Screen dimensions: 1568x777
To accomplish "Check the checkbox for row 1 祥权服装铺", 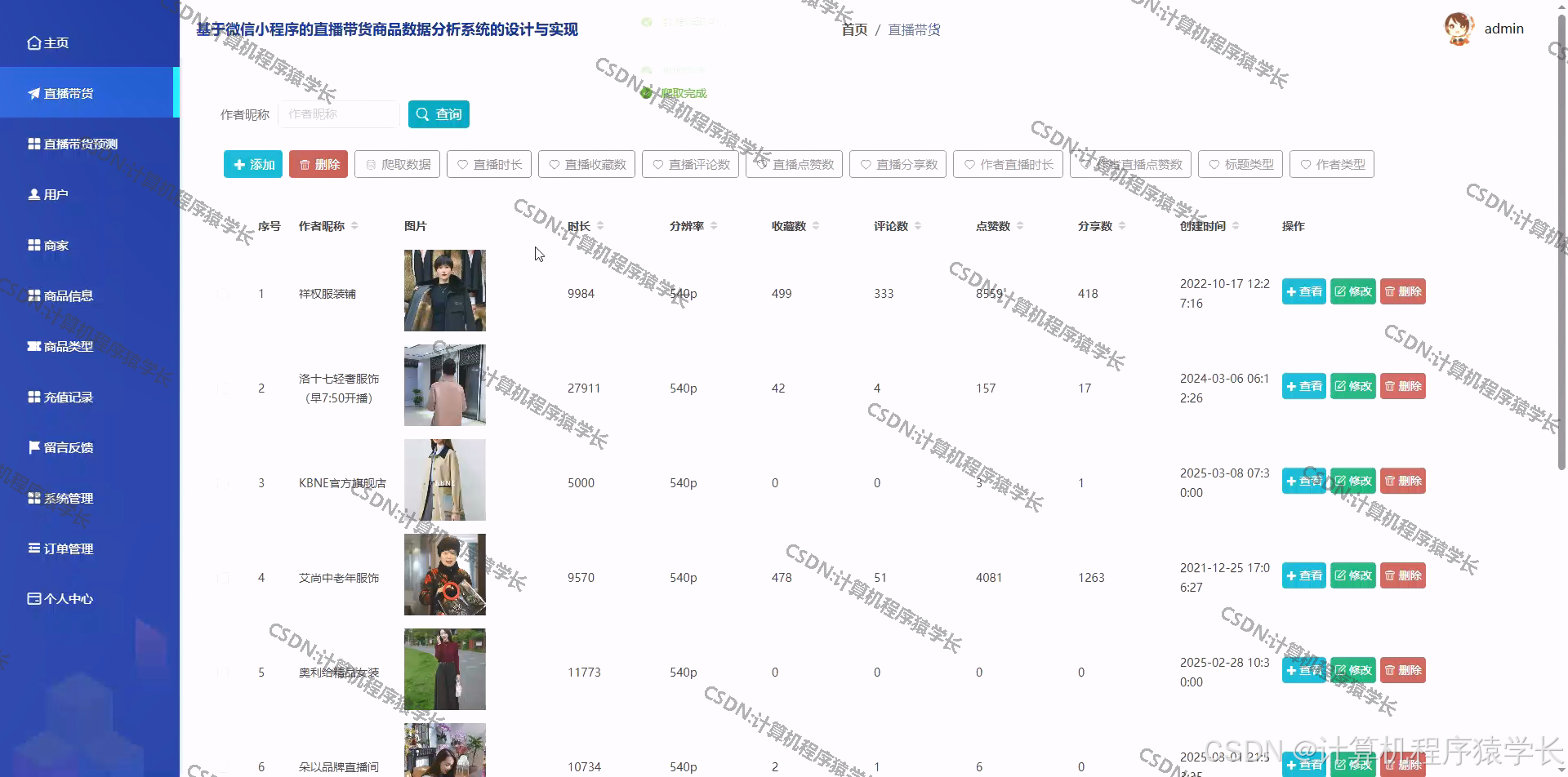I will (x=223, y=294).
